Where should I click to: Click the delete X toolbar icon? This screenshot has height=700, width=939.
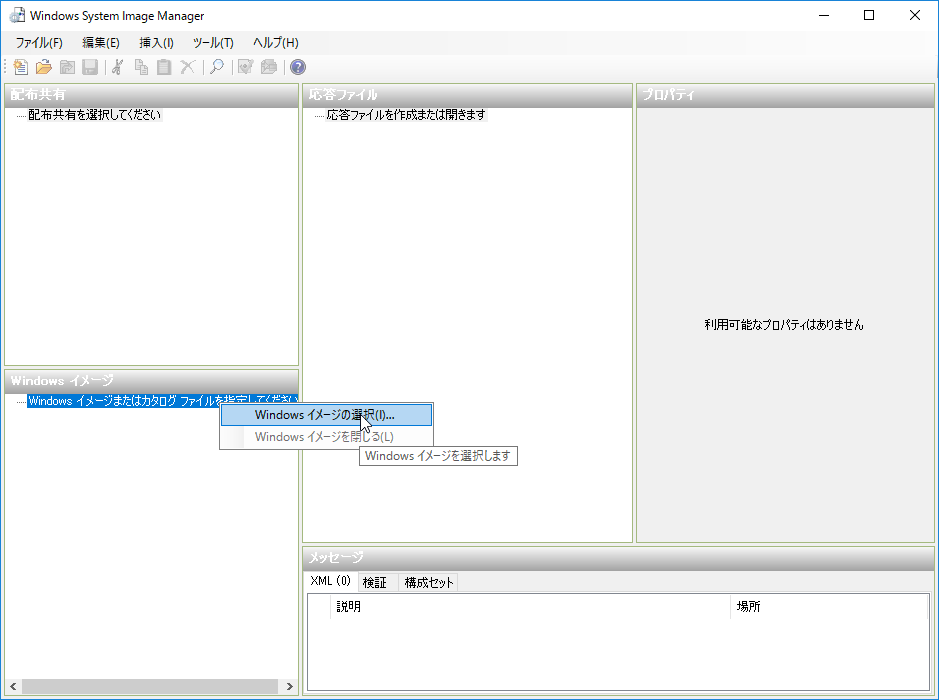187,67
